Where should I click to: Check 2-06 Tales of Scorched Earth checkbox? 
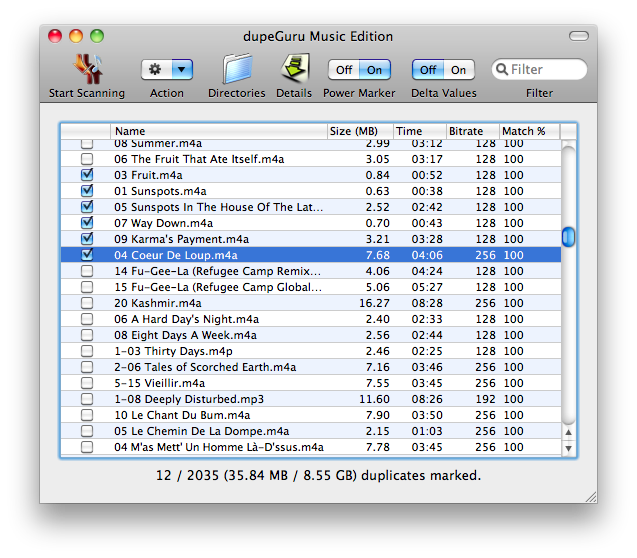click(87, 367)
